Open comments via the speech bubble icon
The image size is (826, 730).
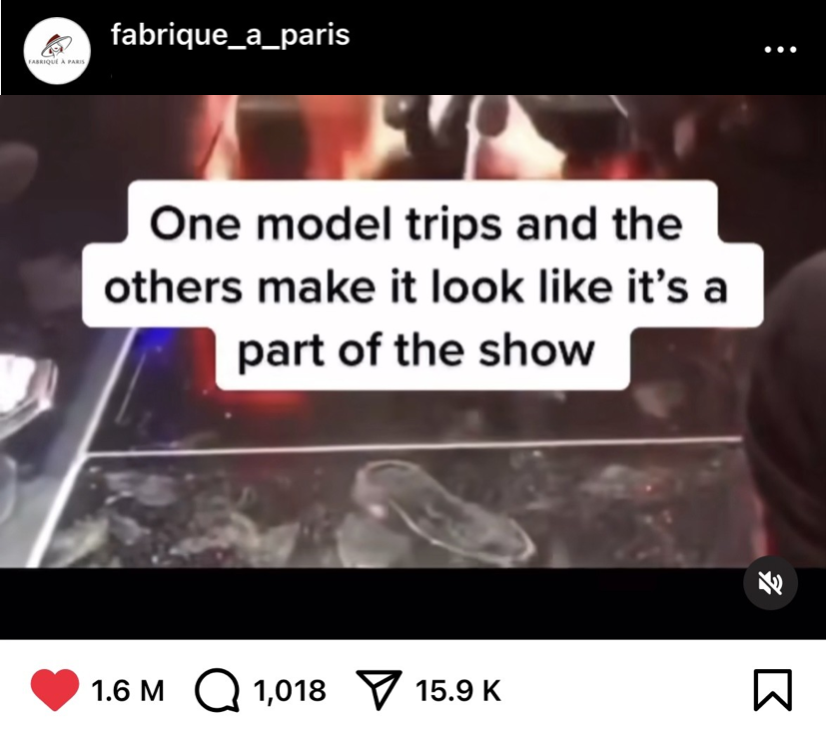pos(217,690)
